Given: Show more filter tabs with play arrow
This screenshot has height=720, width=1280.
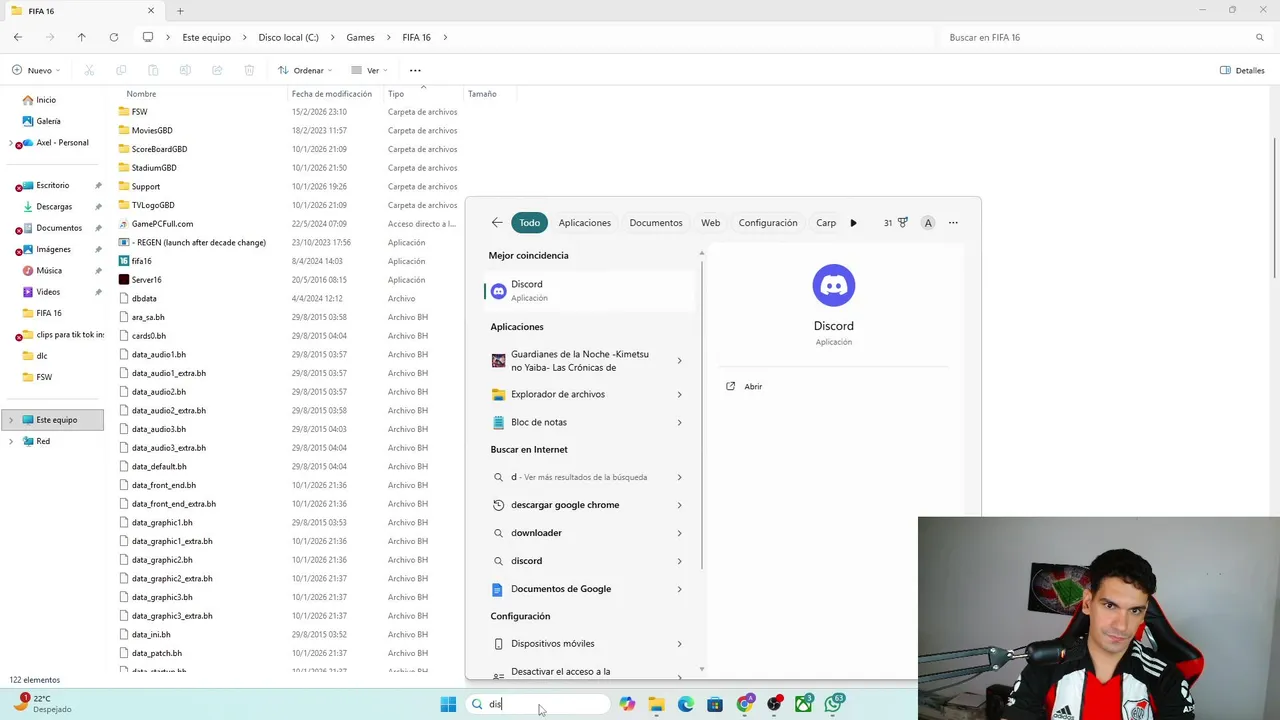Looking at the screenshot, I should [853, 223].
